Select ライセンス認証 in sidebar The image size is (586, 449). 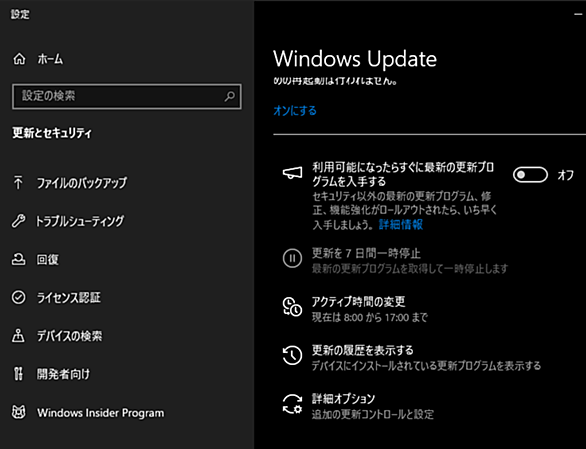[x=69, y=298]
